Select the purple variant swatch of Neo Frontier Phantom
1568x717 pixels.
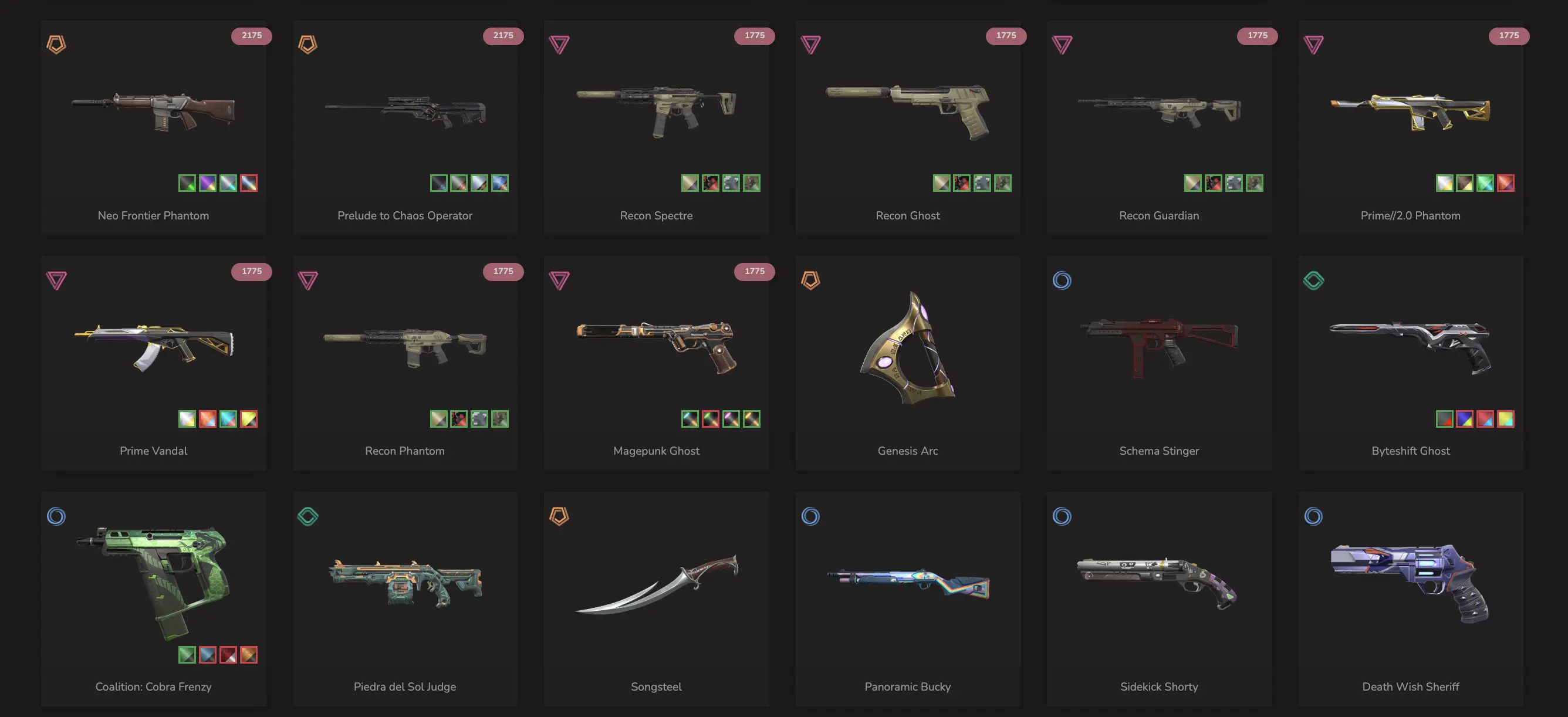[208, 182]
